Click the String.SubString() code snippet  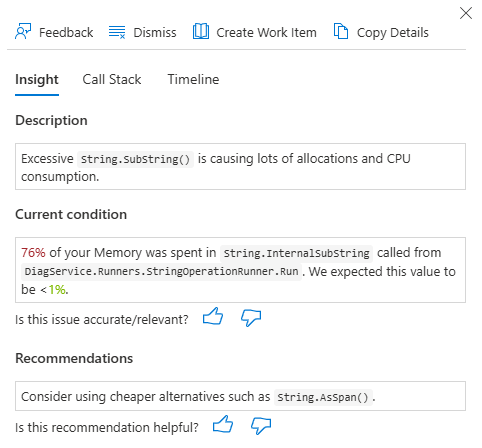coord(135,159)
